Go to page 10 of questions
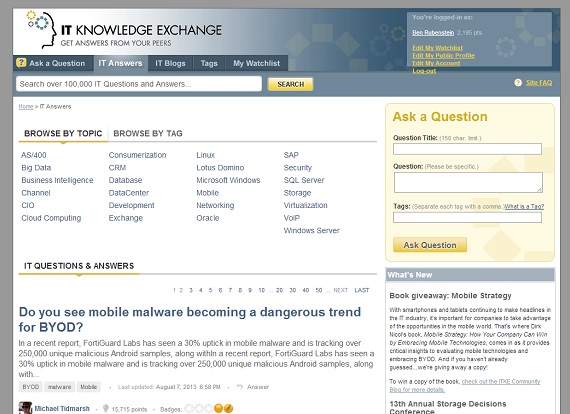The height and width of the screenshot is (414, 570). (262, 290)
